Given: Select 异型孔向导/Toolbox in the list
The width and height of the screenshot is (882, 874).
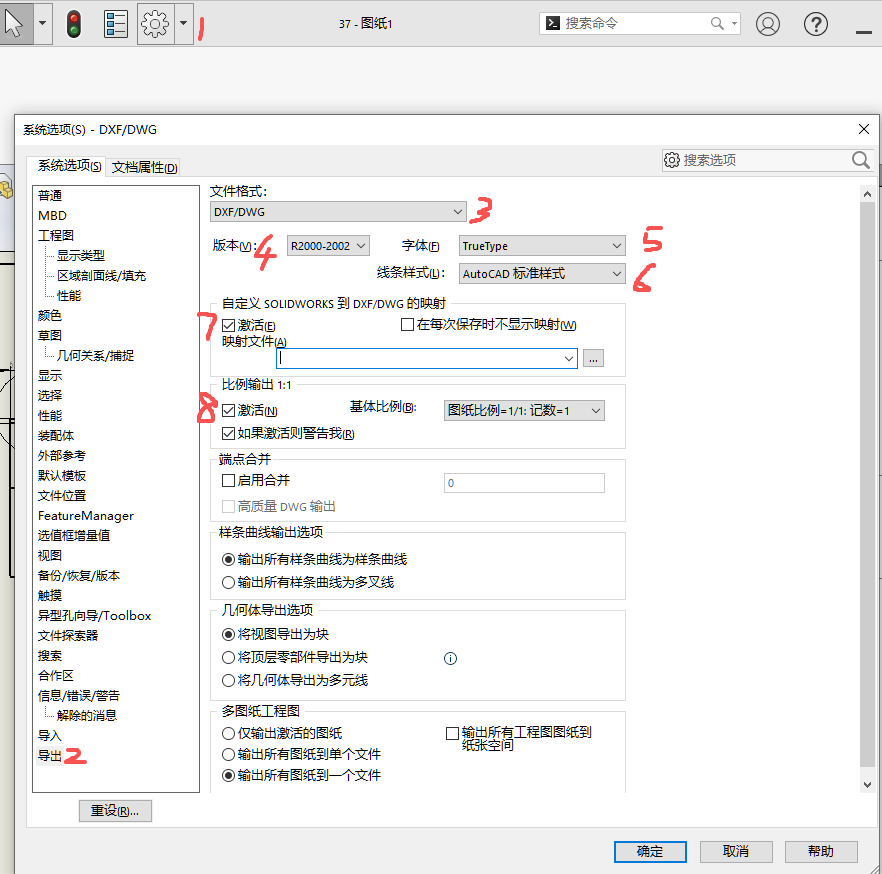Looking at the screenshot, I should (94, 616).
